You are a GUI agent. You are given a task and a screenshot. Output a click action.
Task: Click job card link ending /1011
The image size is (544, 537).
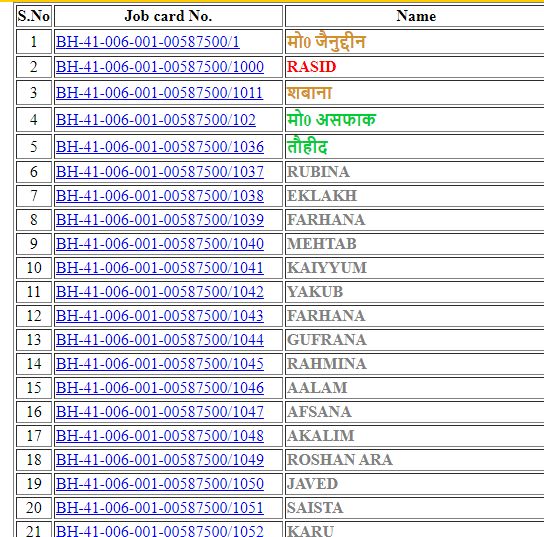(159, 93)
